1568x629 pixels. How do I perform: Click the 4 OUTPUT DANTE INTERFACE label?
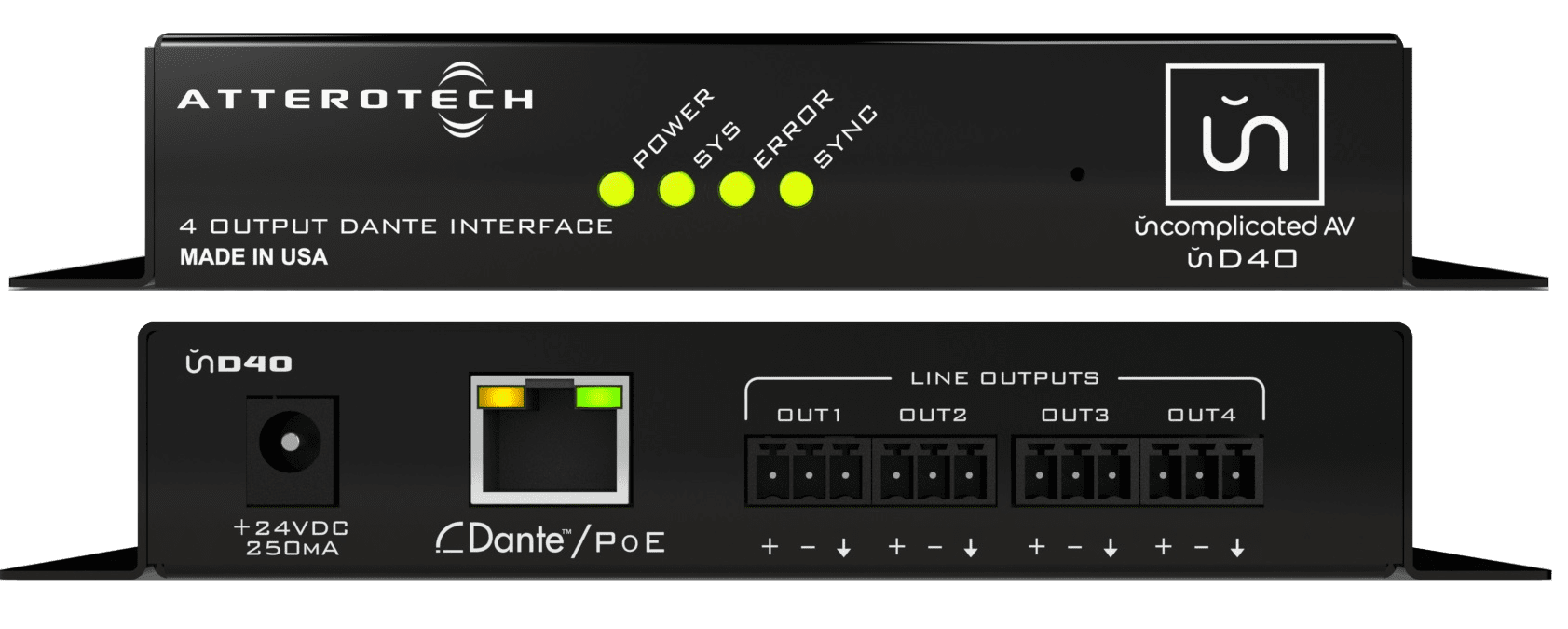pyautogui.click(x=396, y=226)
